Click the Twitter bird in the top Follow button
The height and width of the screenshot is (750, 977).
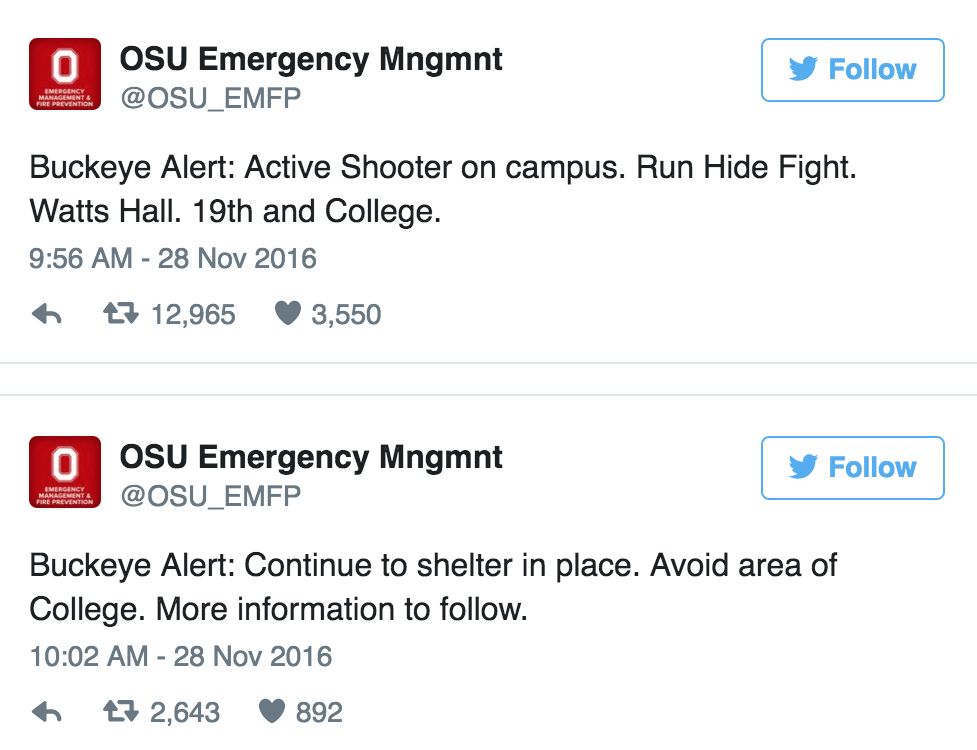coord(801,69)
